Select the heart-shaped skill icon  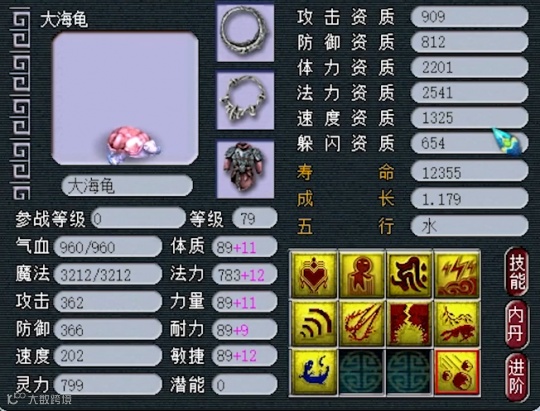click(314, 274)
